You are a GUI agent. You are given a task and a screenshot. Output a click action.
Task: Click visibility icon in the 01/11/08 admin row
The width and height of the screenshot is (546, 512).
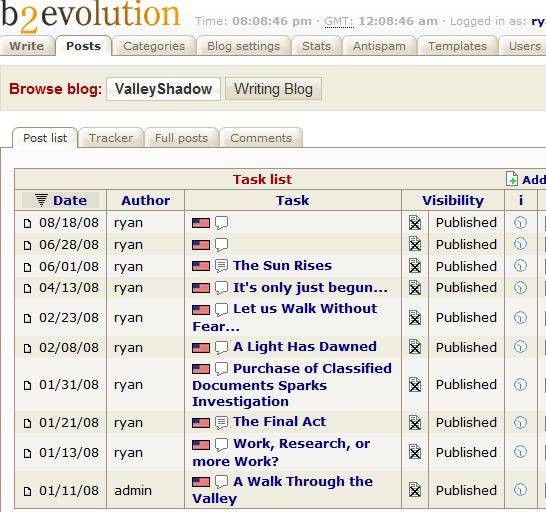(x=415, y=490)
